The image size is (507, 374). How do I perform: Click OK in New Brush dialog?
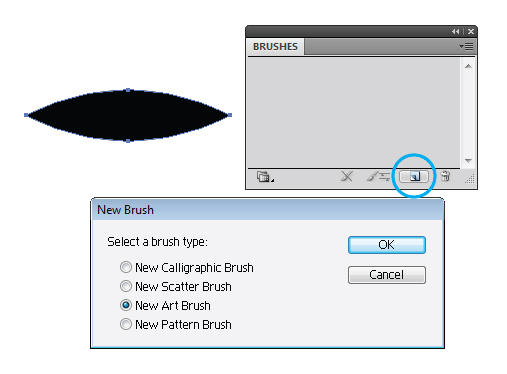[x=387, y=245]
